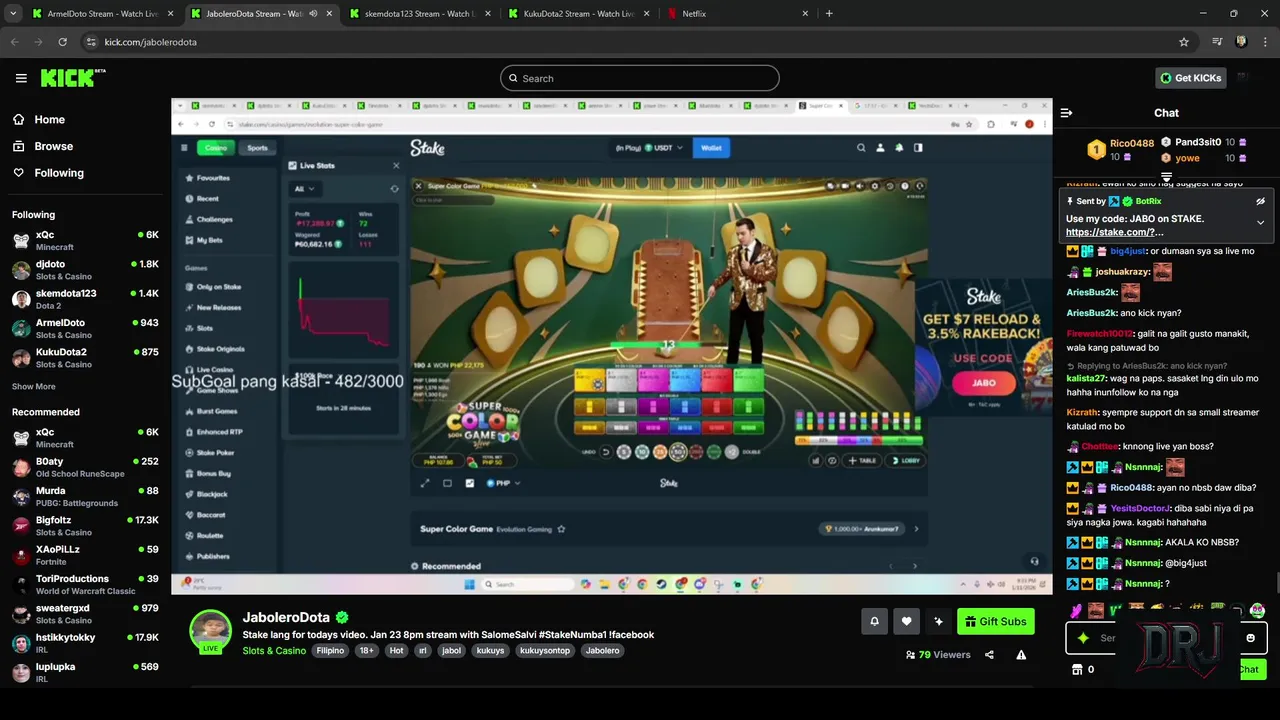The image size is (1280, 720).
Task: Open recommended channel Bigfoltz
Action: 85,526
